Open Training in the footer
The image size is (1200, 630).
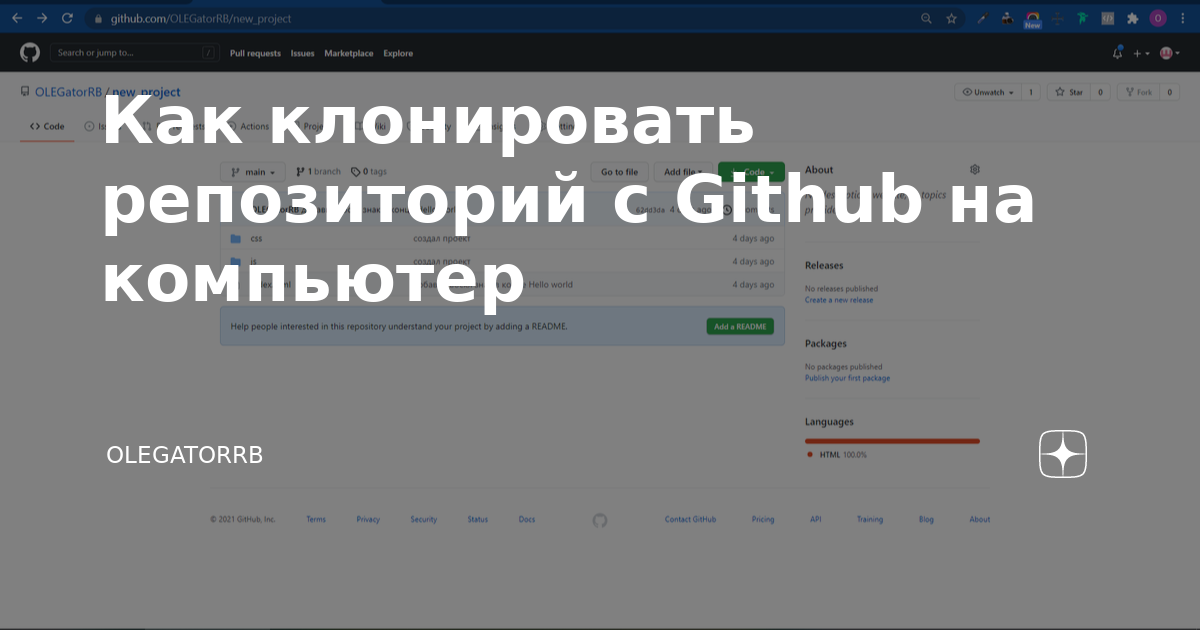click(870, 520)
